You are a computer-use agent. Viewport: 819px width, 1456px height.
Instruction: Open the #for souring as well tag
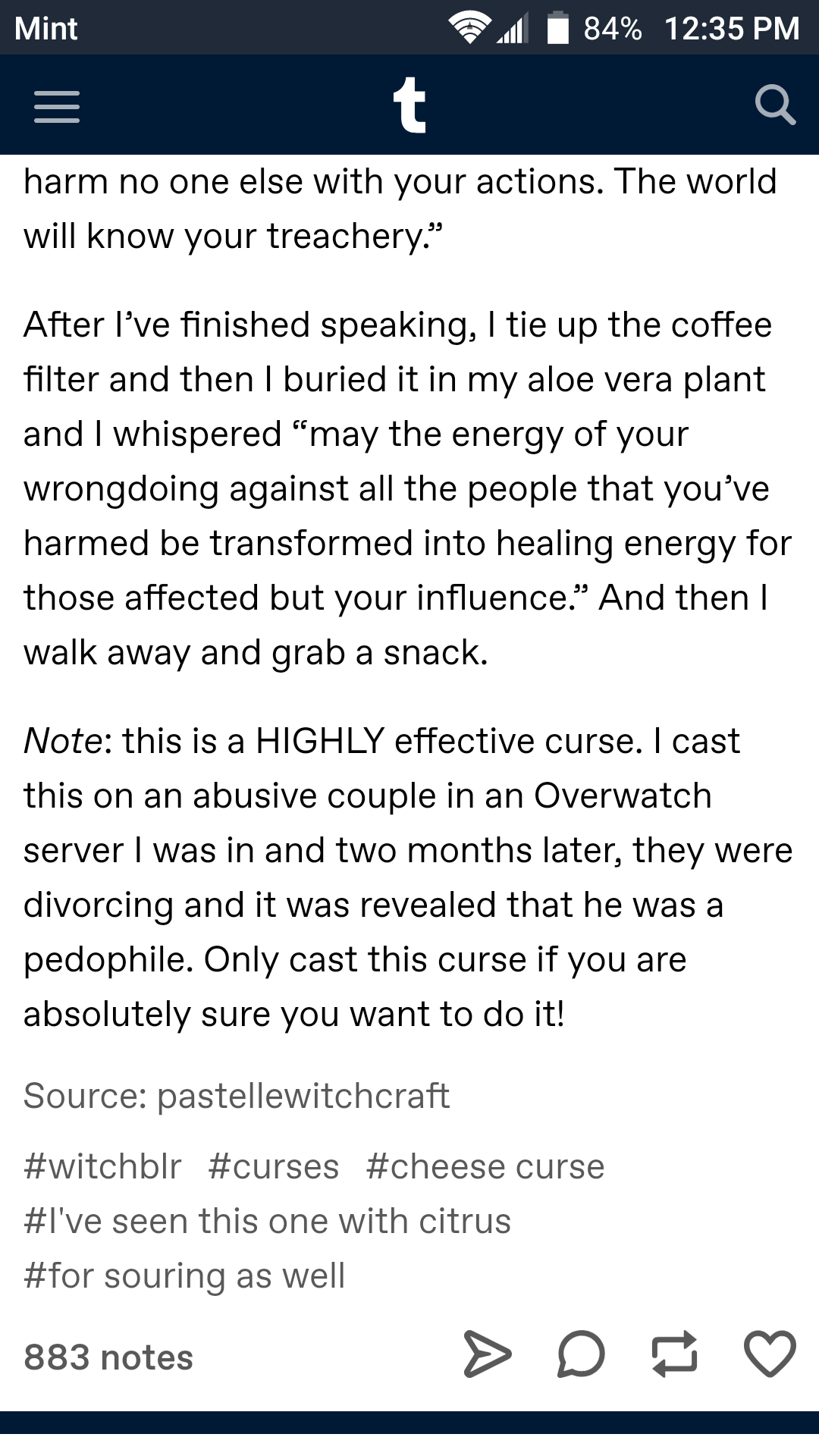coord(184,1276)
